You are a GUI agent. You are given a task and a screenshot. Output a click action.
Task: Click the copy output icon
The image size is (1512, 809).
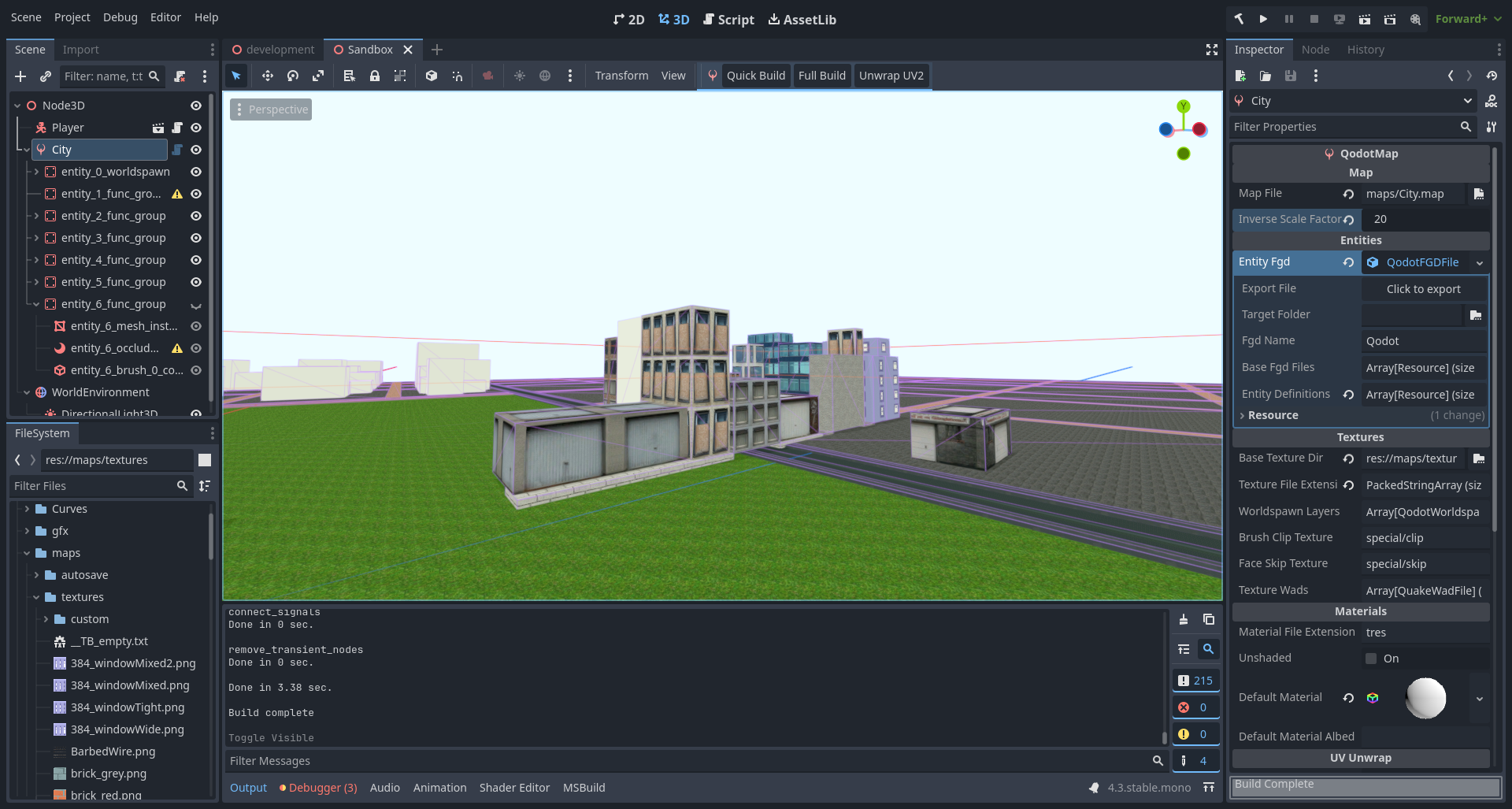1208,620
